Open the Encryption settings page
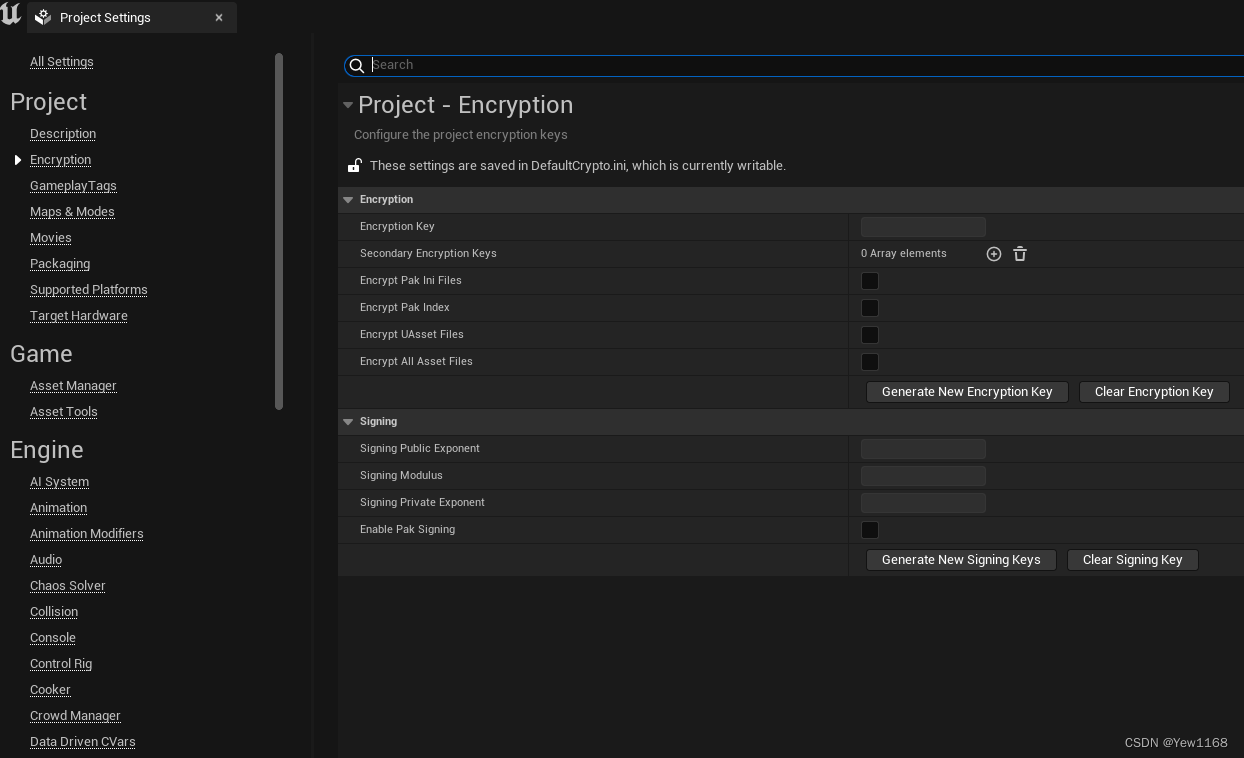 tap(60, 160)
